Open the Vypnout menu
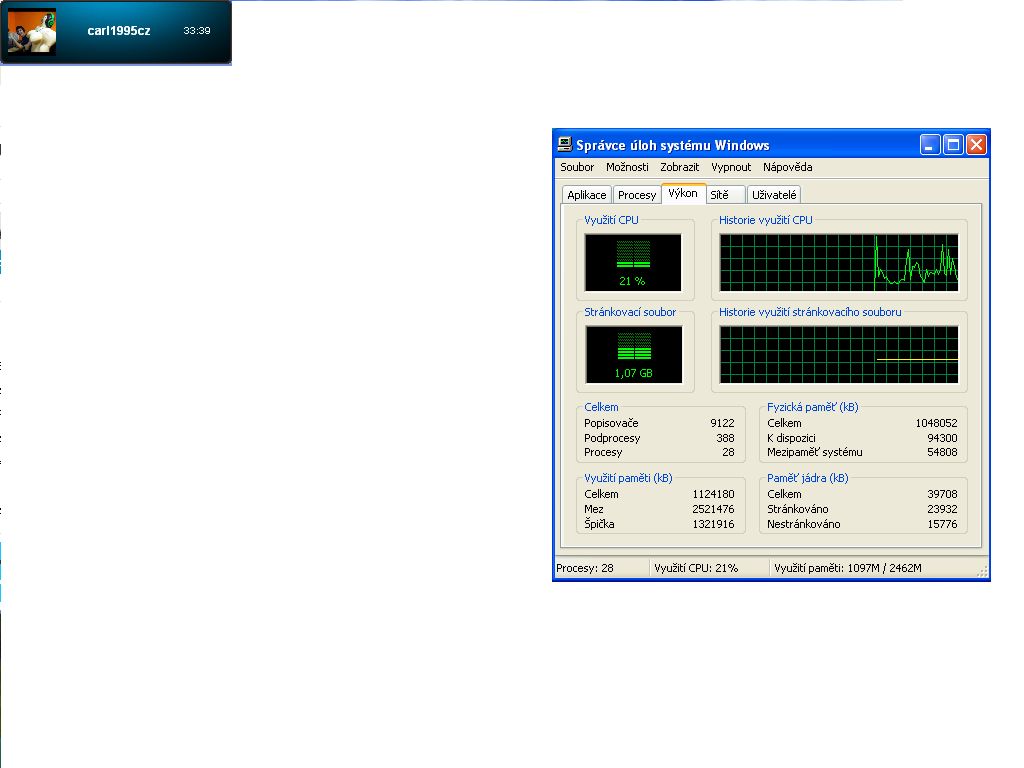This screenshot has height=768, width=1024. click(x=731, y=167)
